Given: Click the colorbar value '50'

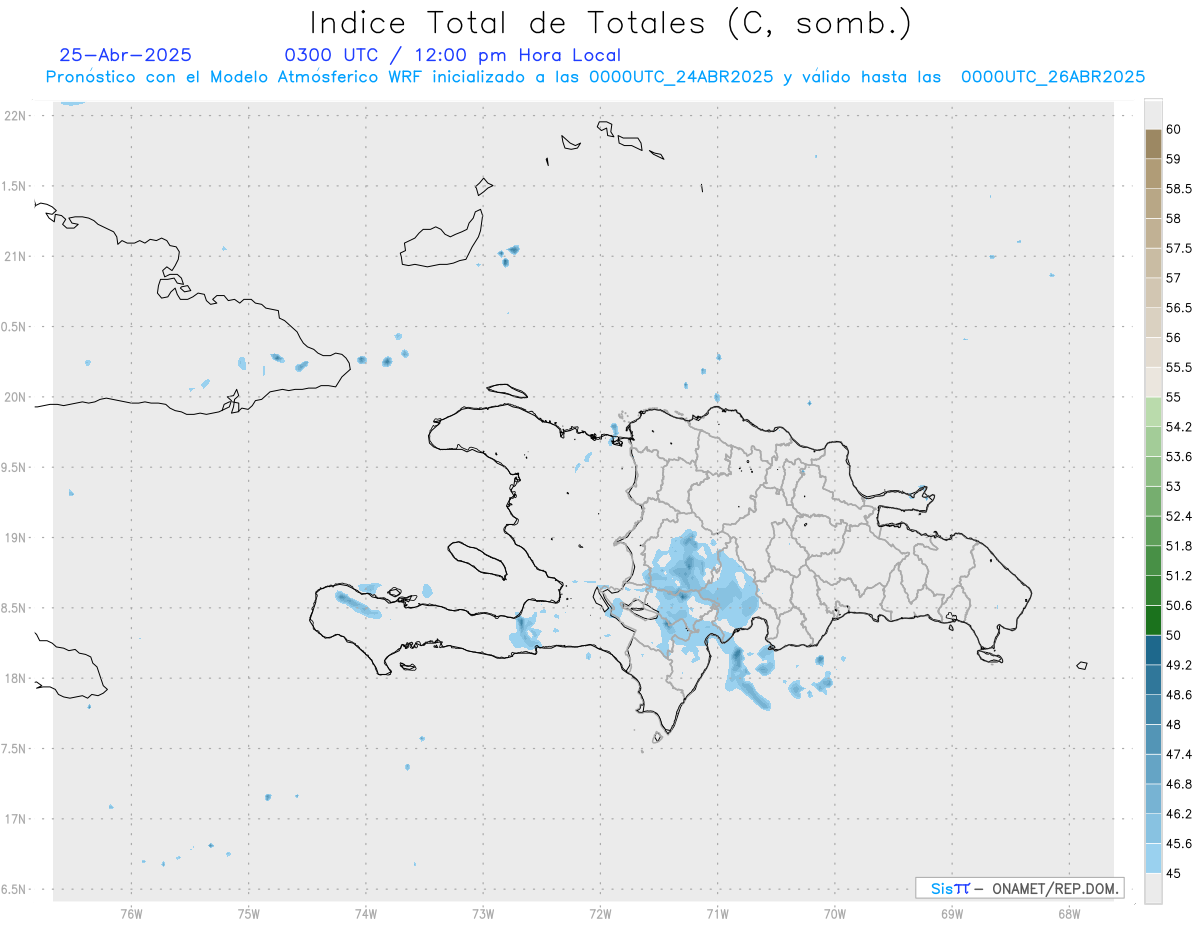Looking at the screenshot, I should [1174, 635].
